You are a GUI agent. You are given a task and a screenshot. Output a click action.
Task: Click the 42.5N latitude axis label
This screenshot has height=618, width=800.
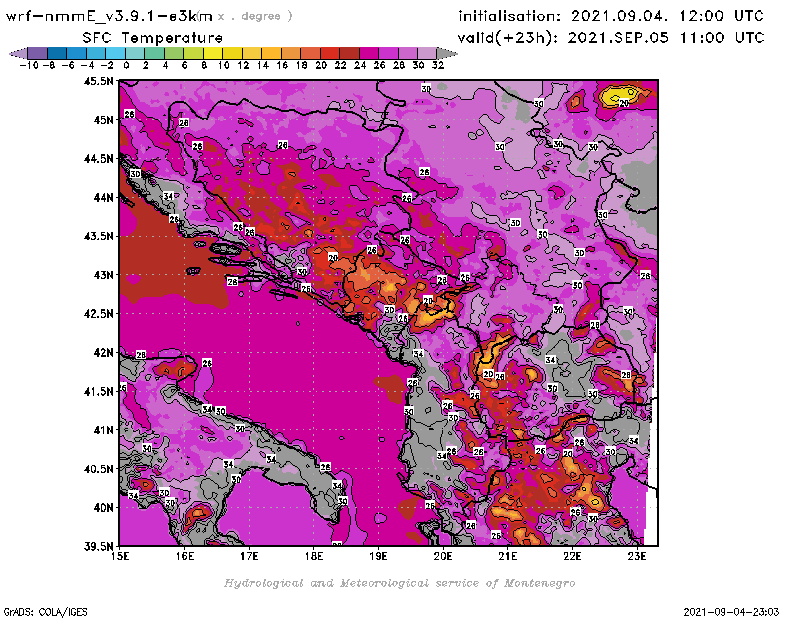98,313
